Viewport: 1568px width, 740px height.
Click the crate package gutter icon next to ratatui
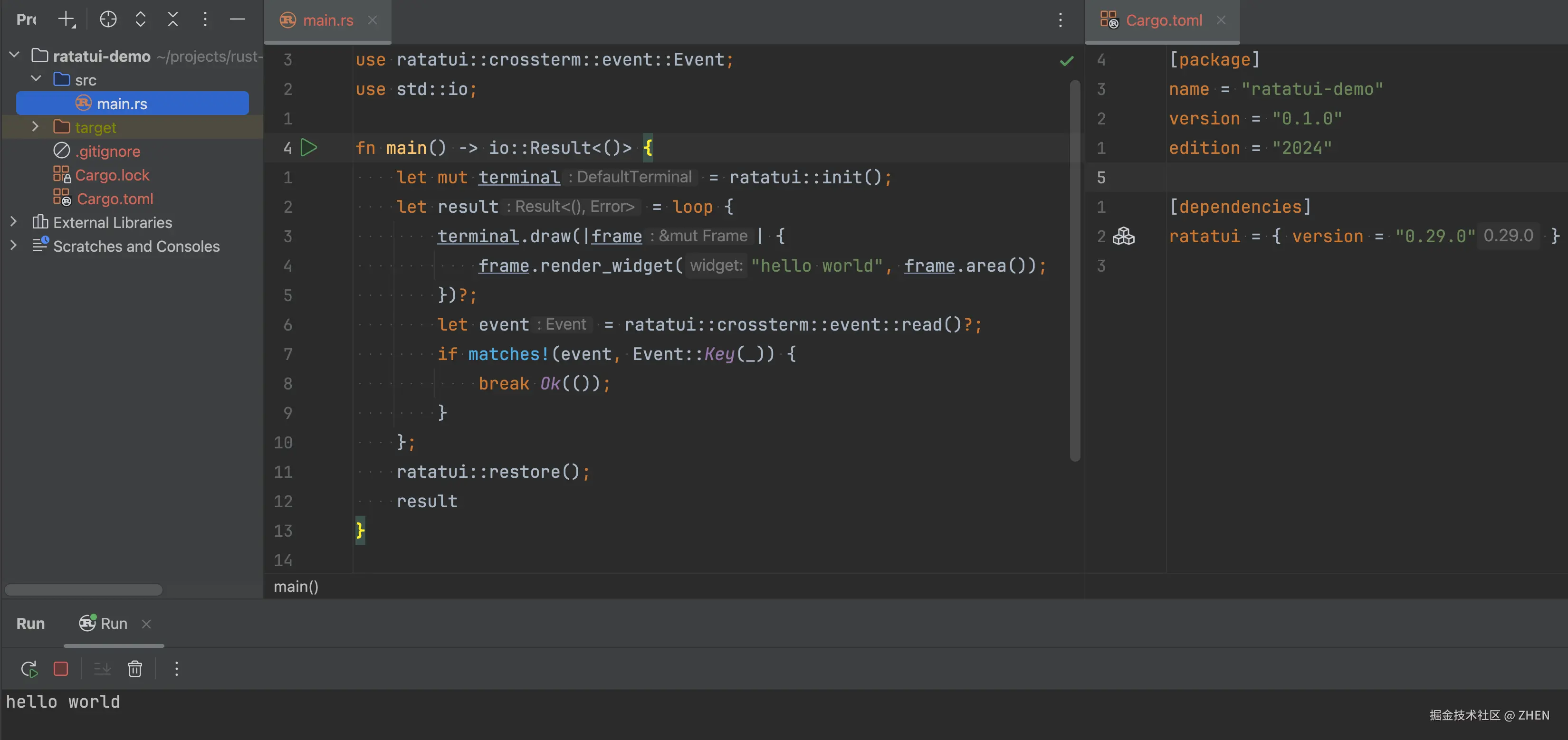click(x=1124, y=236)
